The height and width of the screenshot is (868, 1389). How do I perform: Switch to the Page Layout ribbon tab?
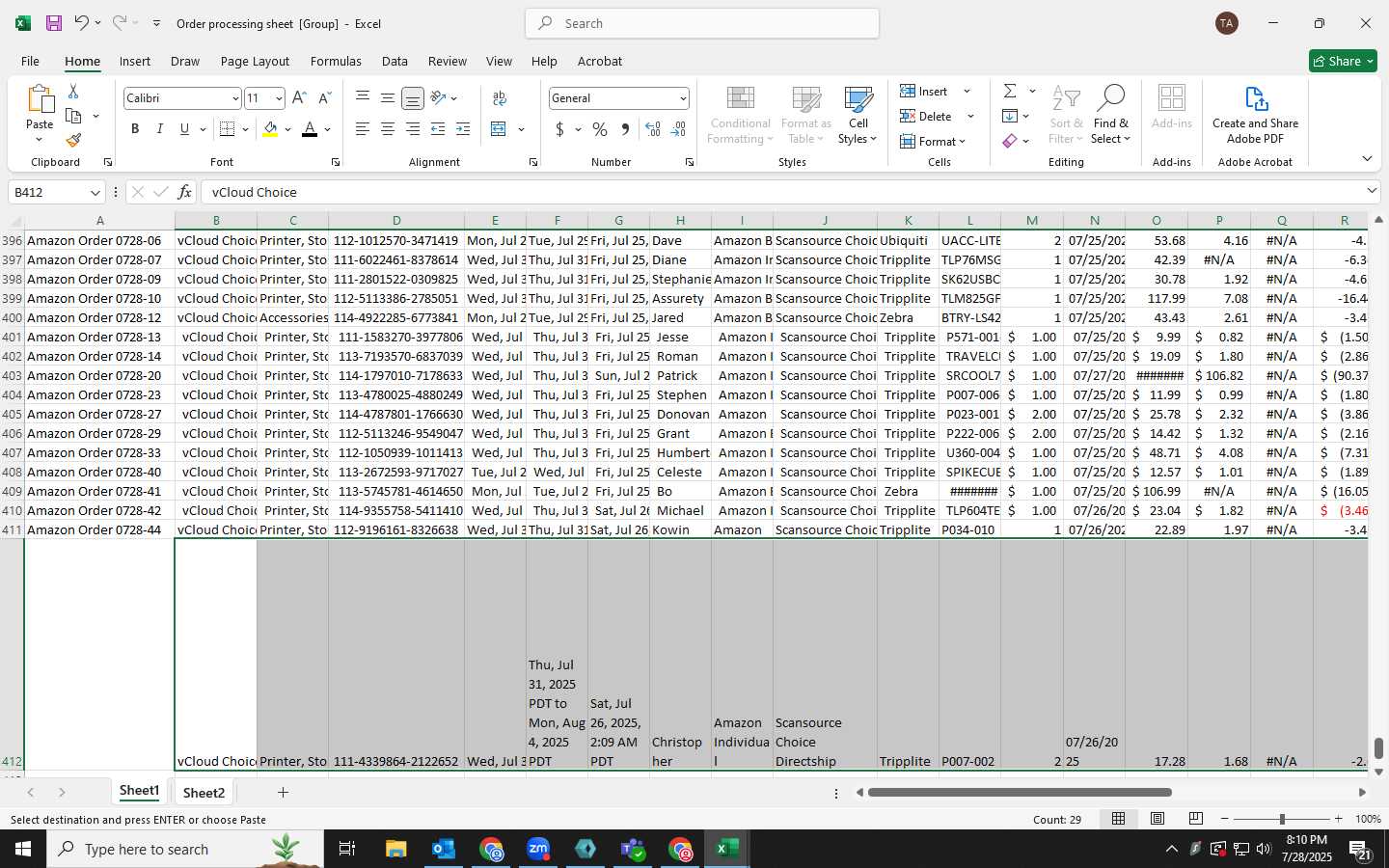point(255,61)
